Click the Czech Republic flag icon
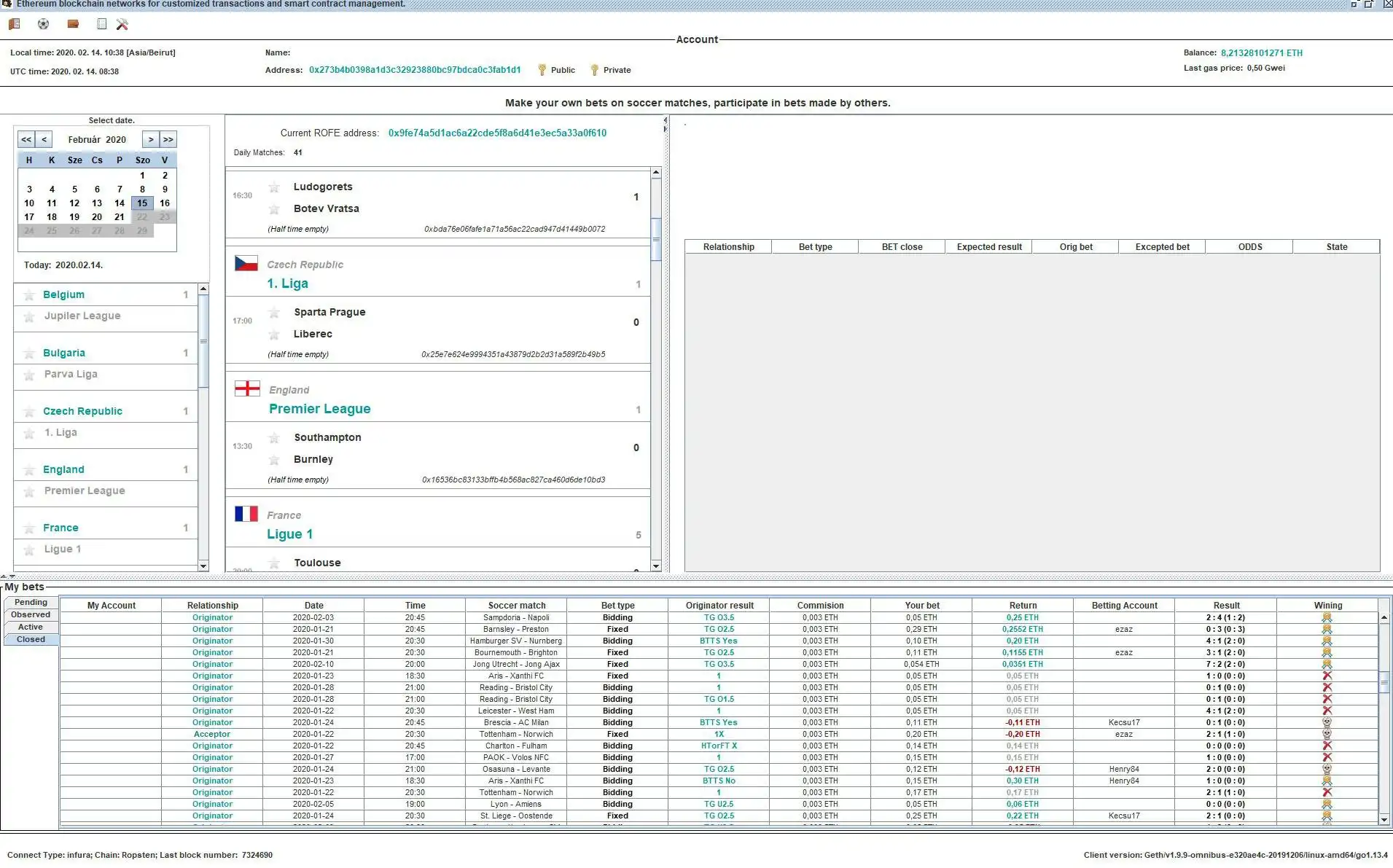The image size is (1393, 868). pos(246,263)
